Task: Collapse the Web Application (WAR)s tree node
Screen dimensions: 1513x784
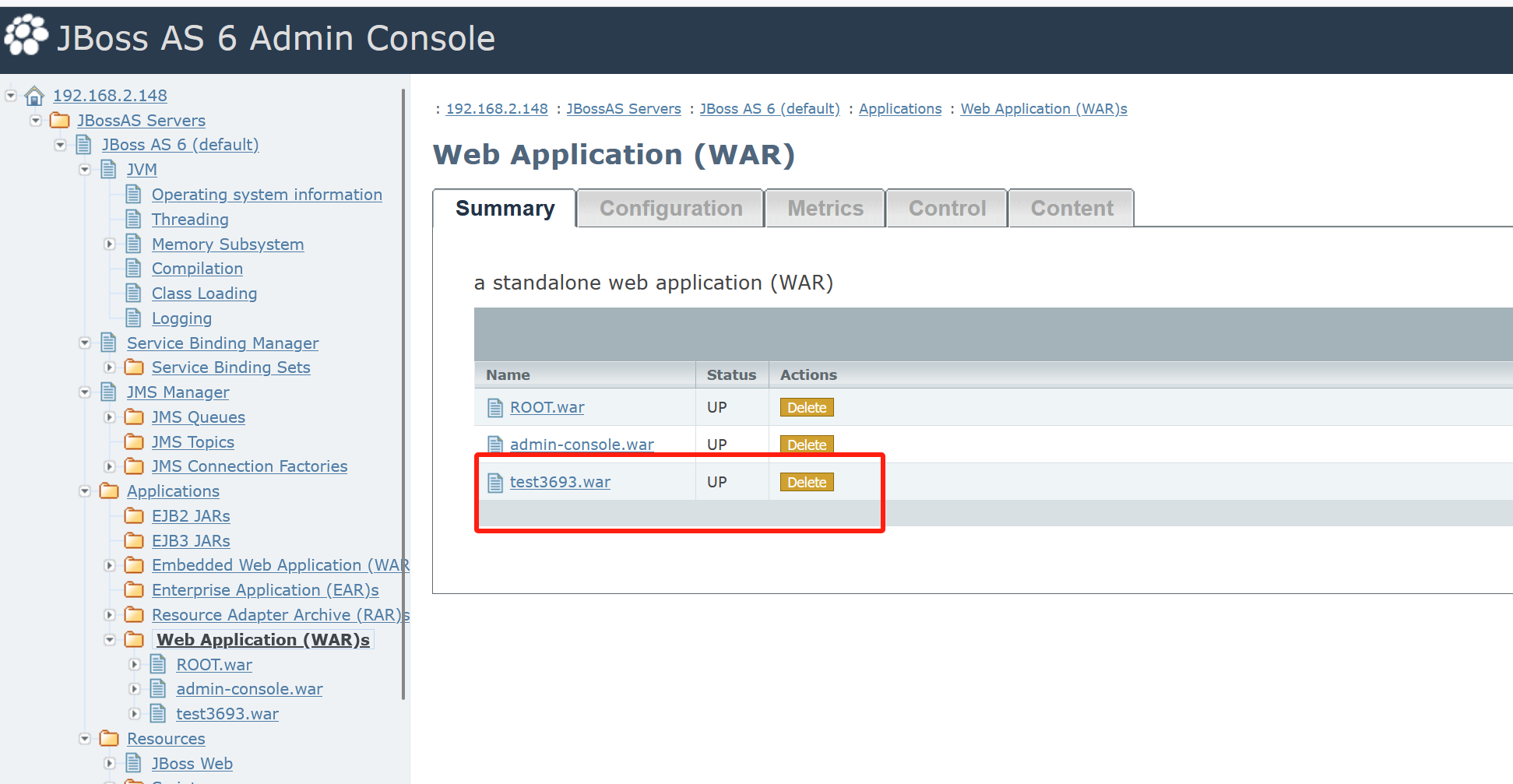Action: point(110,640)
